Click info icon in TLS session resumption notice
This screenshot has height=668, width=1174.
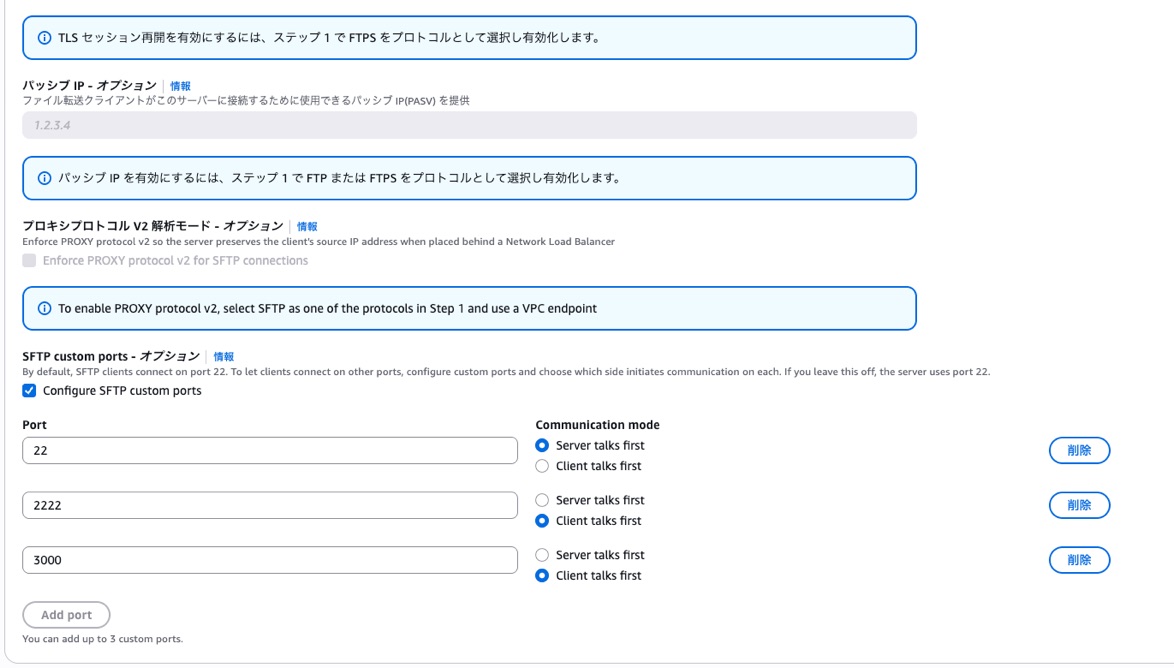click(x=44, y=37)
